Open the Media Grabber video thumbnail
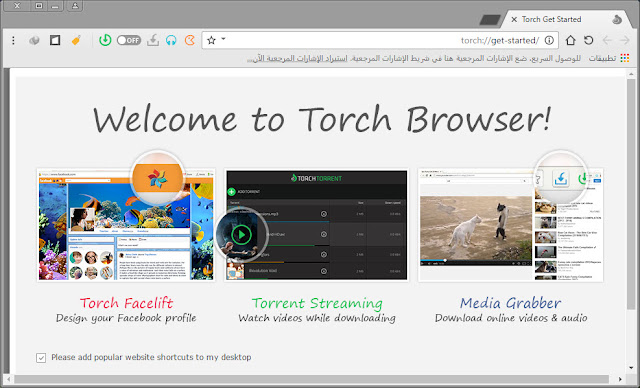 coord(511,225)
